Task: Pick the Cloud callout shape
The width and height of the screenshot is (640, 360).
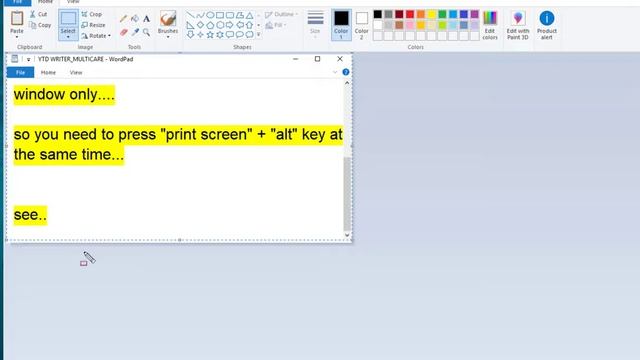Action: 249,35
